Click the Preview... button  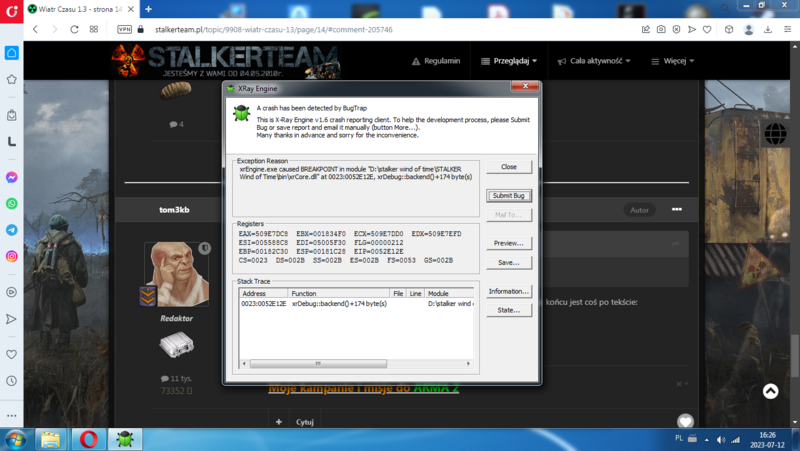pos(508,243)
